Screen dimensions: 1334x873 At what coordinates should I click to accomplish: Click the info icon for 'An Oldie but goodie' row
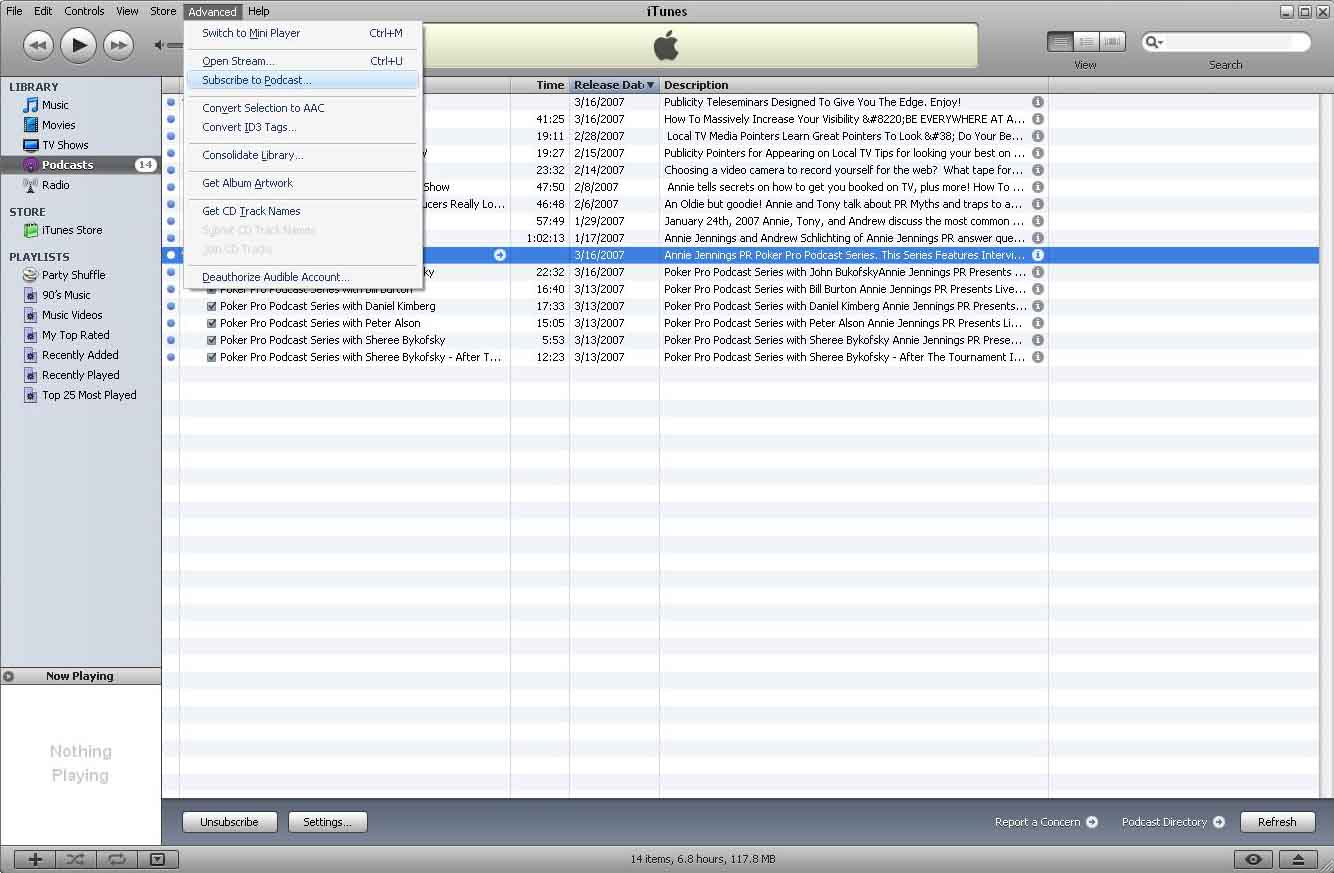click(x=1037, y=204)
